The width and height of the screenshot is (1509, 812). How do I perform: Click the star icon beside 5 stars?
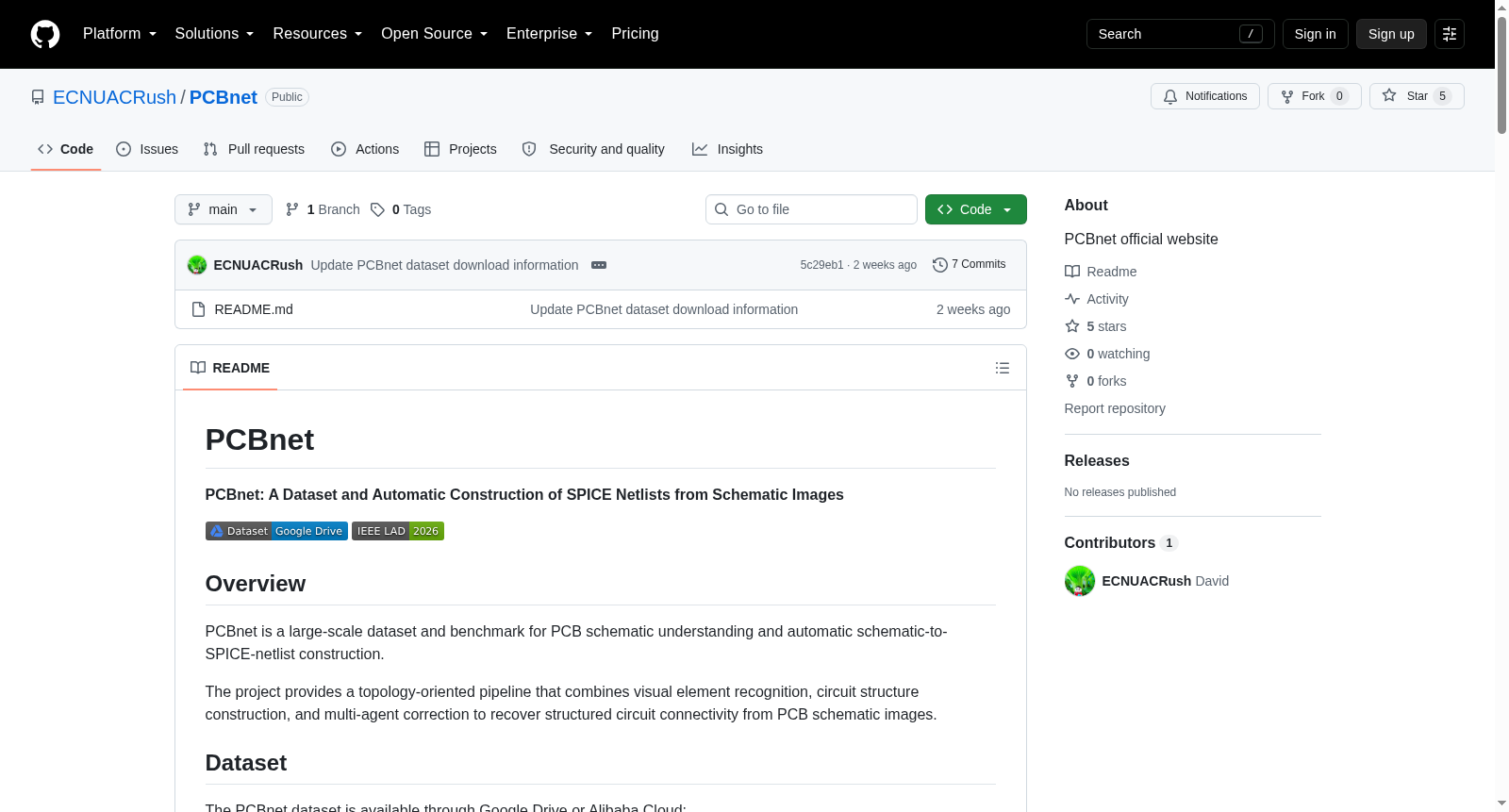tap(1072, 326)
